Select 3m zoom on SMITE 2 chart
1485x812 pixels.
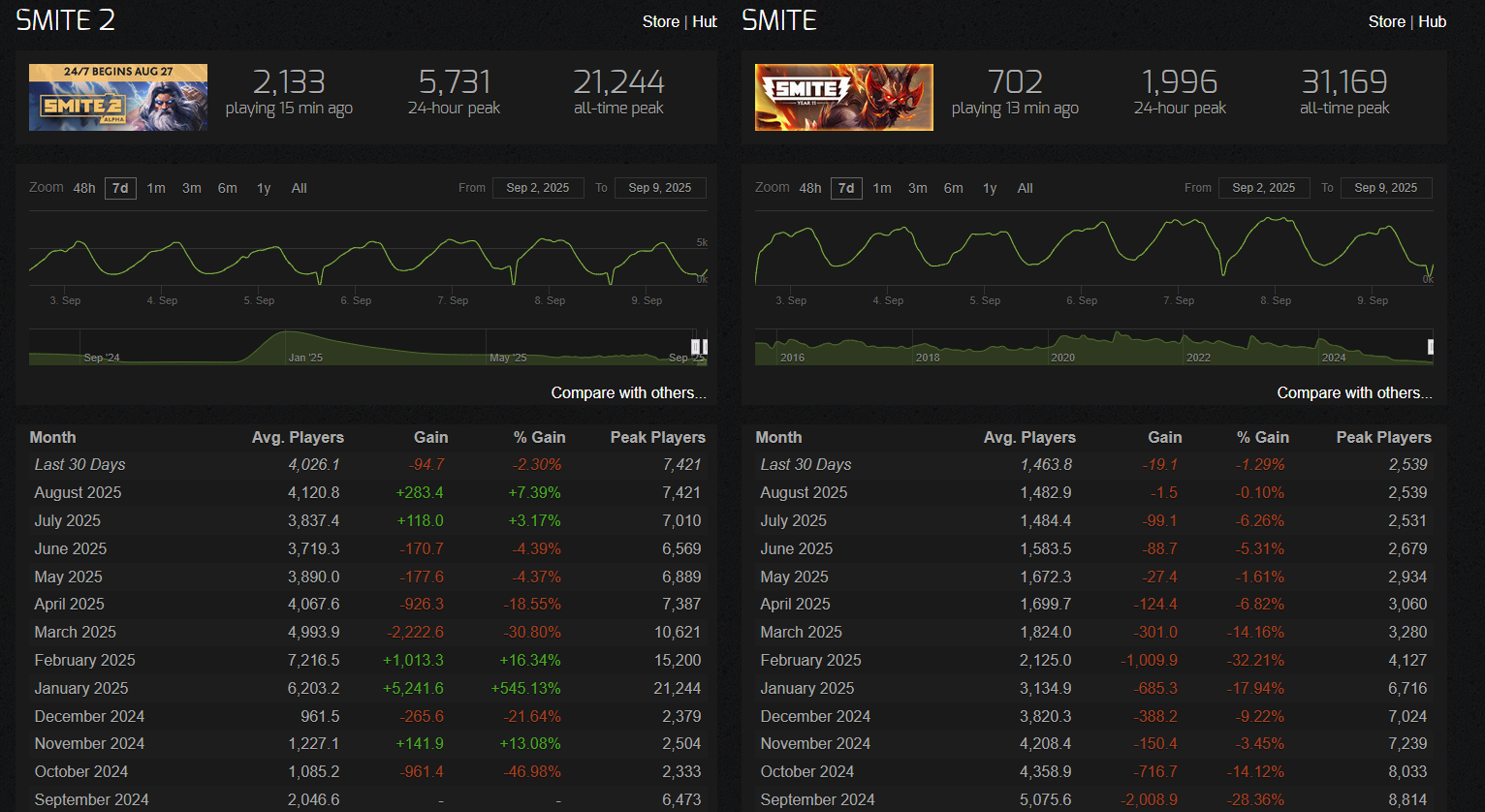pos(192,188)
